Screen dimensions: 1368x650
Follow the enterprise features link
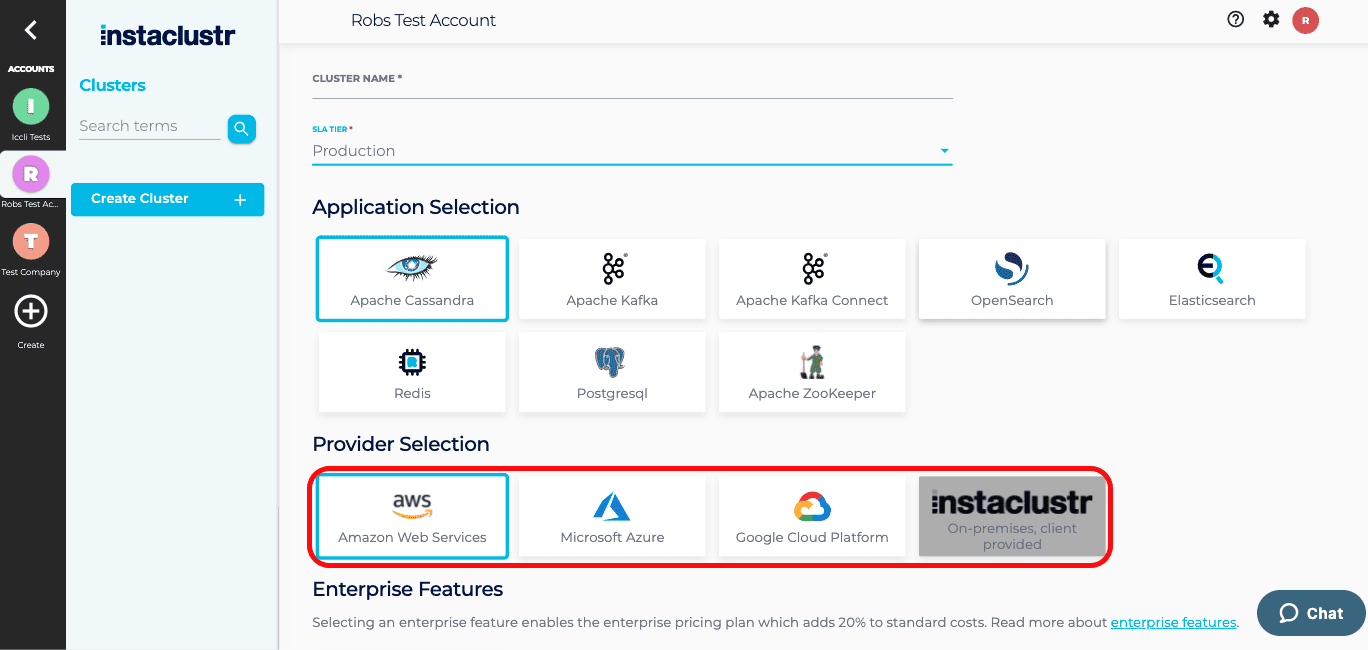point(1173,622)
